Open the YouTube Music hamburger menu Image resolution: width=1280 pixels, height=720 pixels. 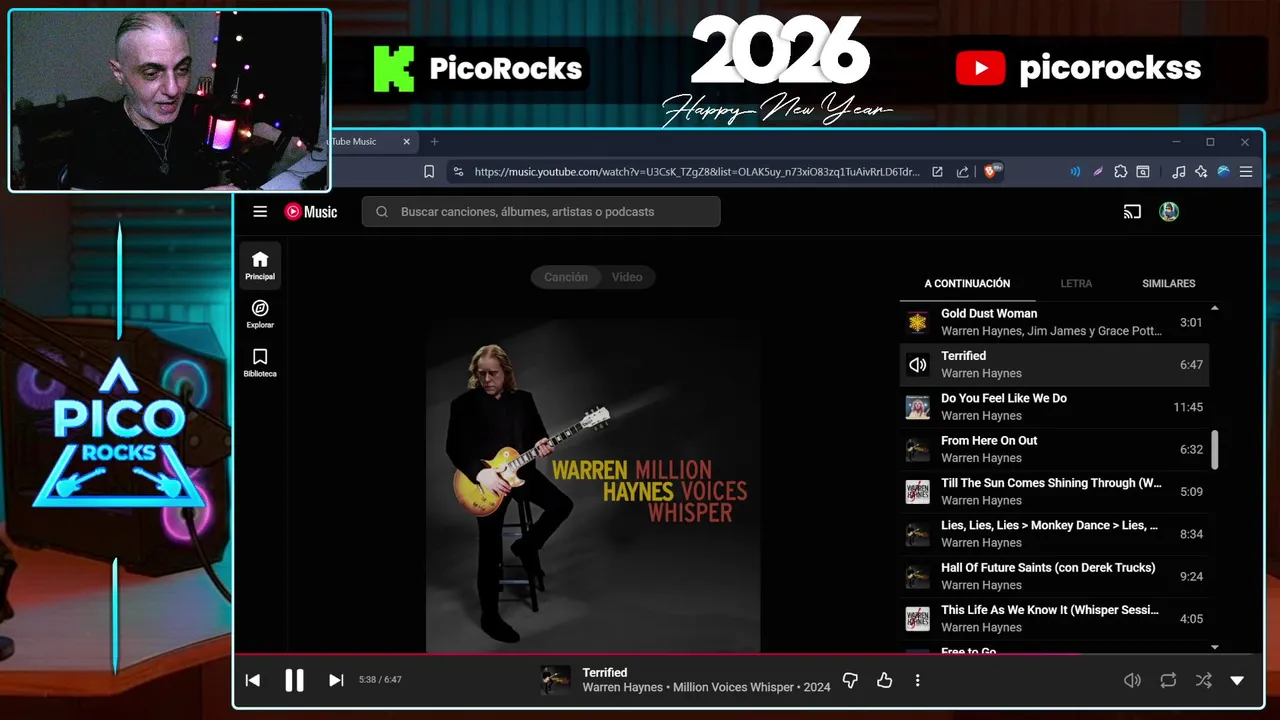(x=260, y=211)
